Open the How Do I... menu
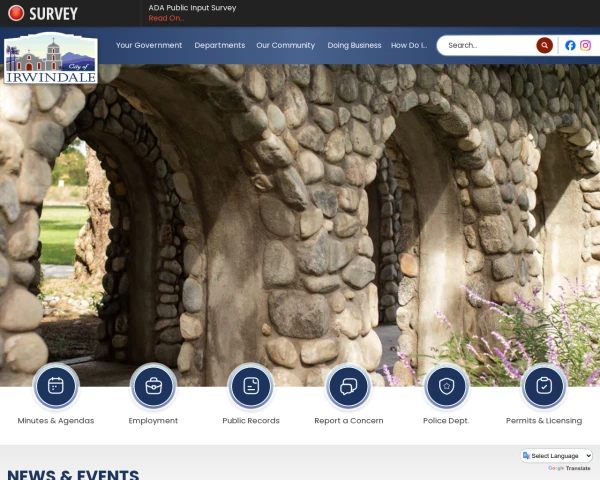Screen dimensions: 600x480 click(x=409, y=45)
